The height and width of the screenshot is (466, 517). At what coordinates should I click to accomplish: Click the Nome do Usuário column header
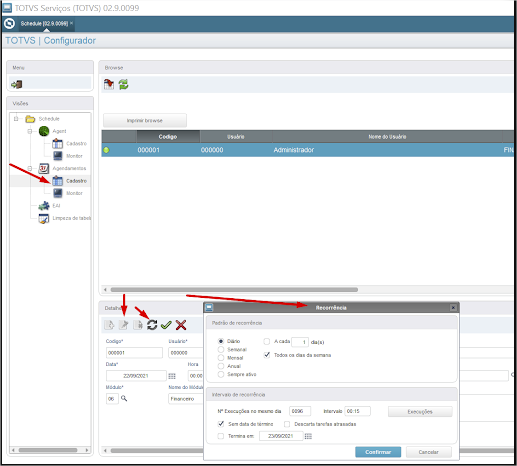pos(387,137)
